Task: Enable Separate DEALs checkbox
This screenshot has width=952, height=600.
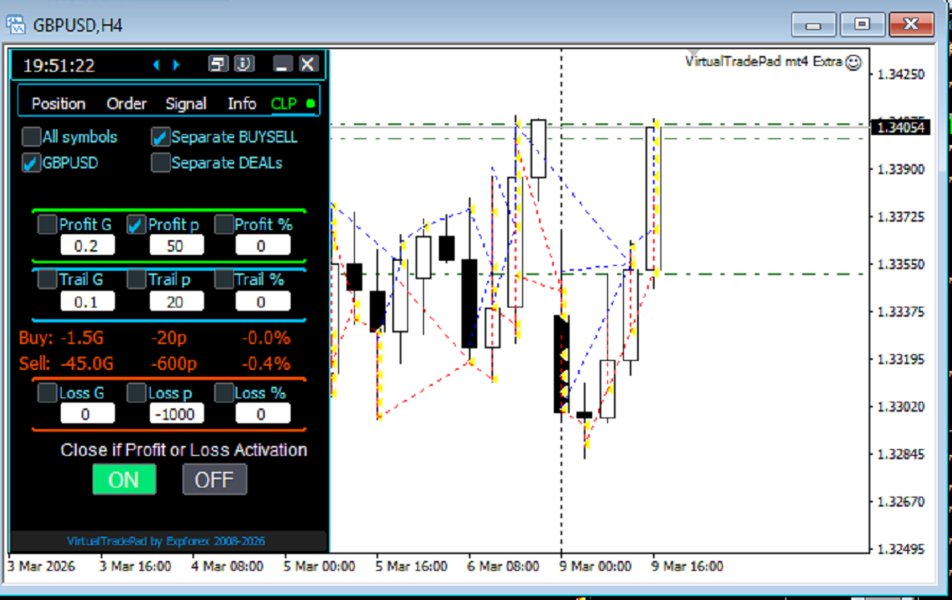Action: coord(160,163)
